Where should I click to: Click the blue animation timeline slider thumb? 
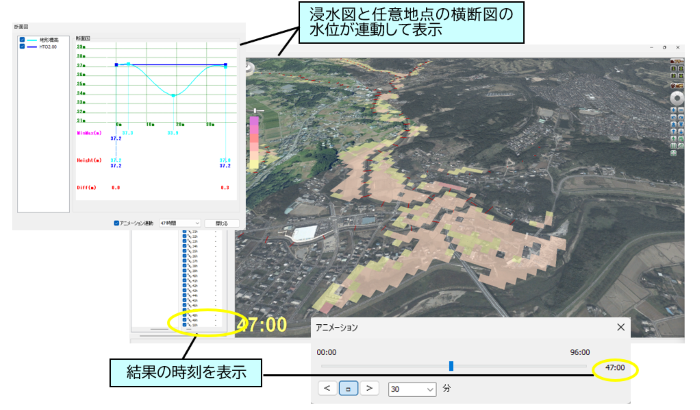(x=451, y=366)
